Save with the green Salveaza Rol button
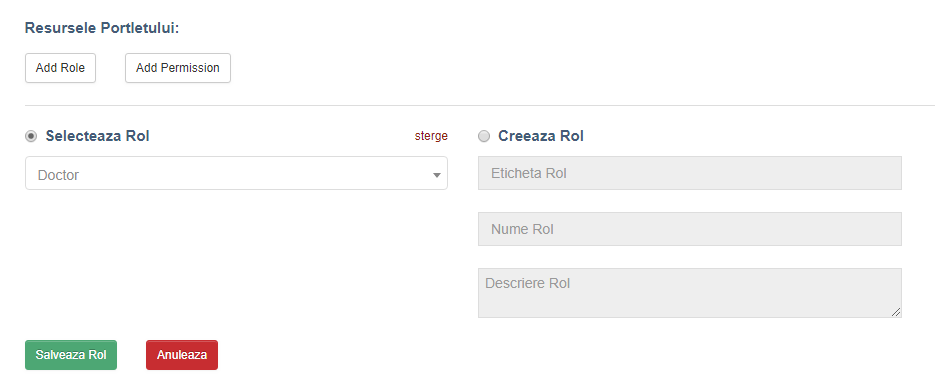The image size is (935, 385). click(71, 355)
